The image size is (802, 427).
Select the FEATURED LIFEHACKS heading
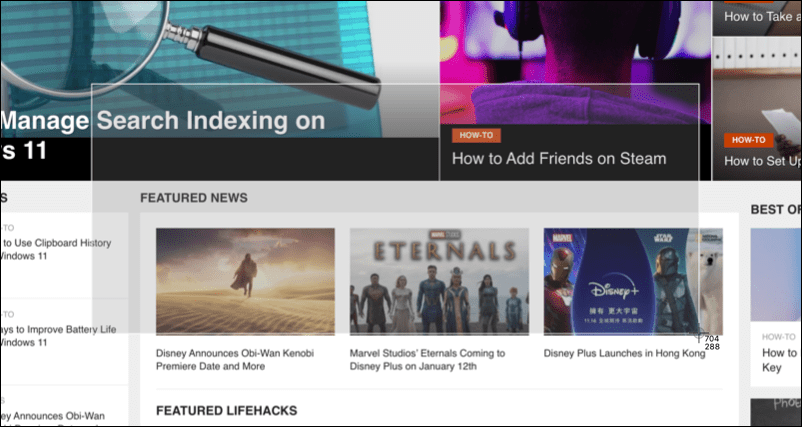click(x=227, y=411)
